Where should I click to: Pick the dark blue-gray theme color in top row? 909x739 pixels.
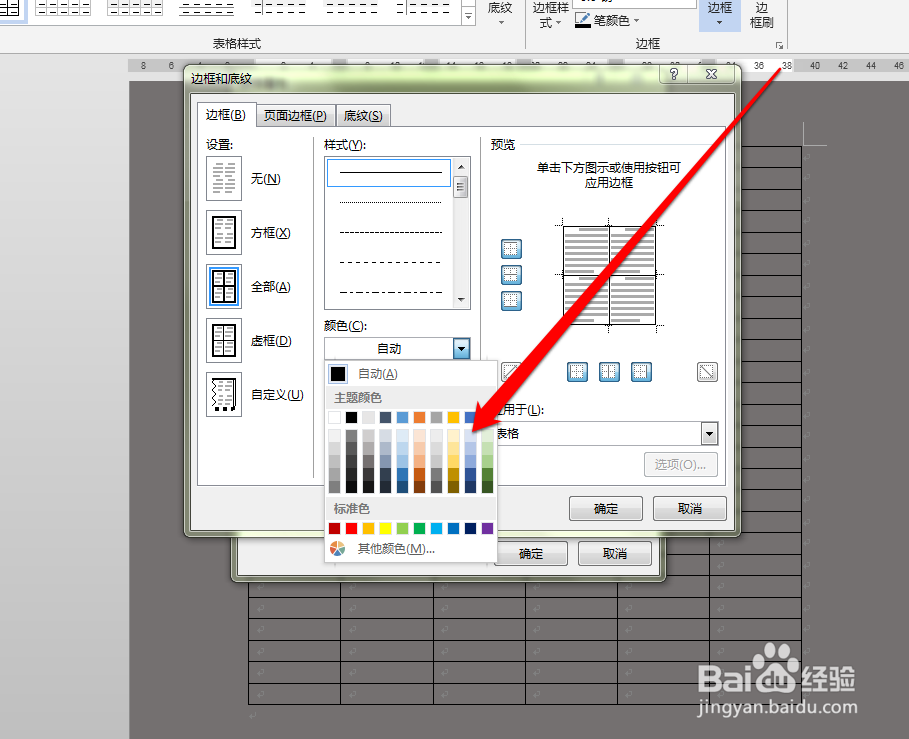386,417
